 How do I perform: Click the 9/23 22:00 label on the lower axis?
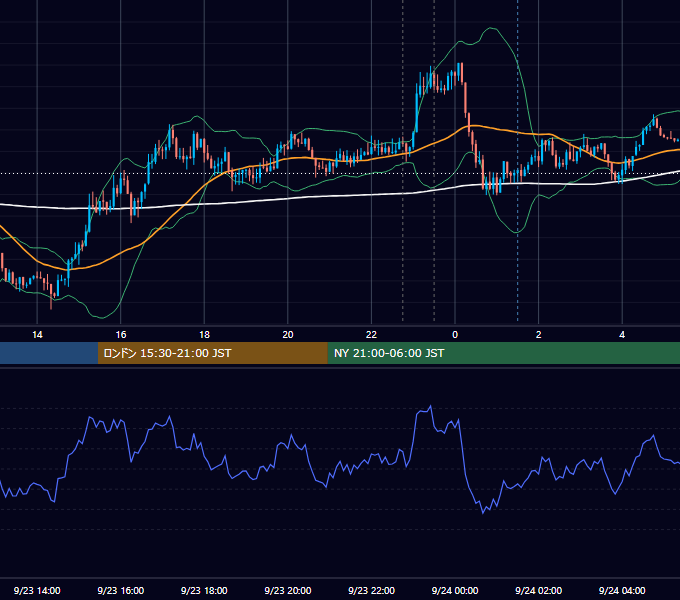click(x=371, y=590)
